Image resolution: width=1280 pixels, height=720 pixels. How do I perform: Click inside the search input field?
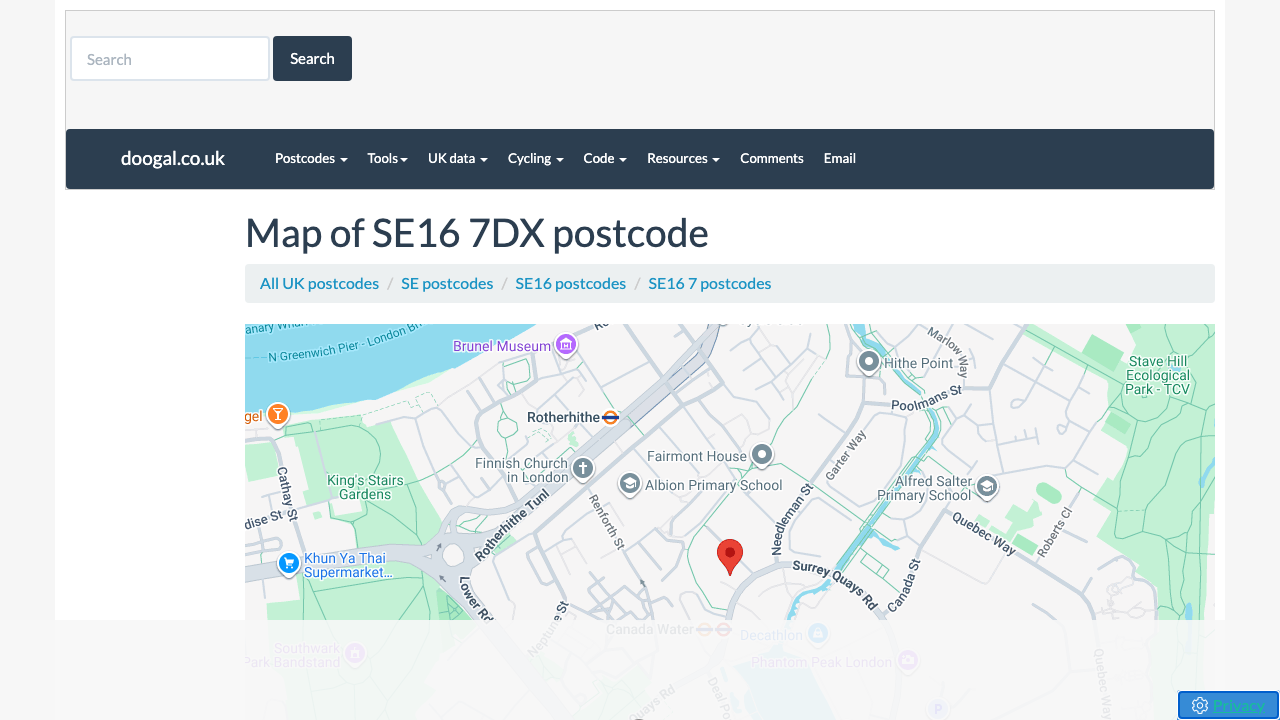(169, 58)
